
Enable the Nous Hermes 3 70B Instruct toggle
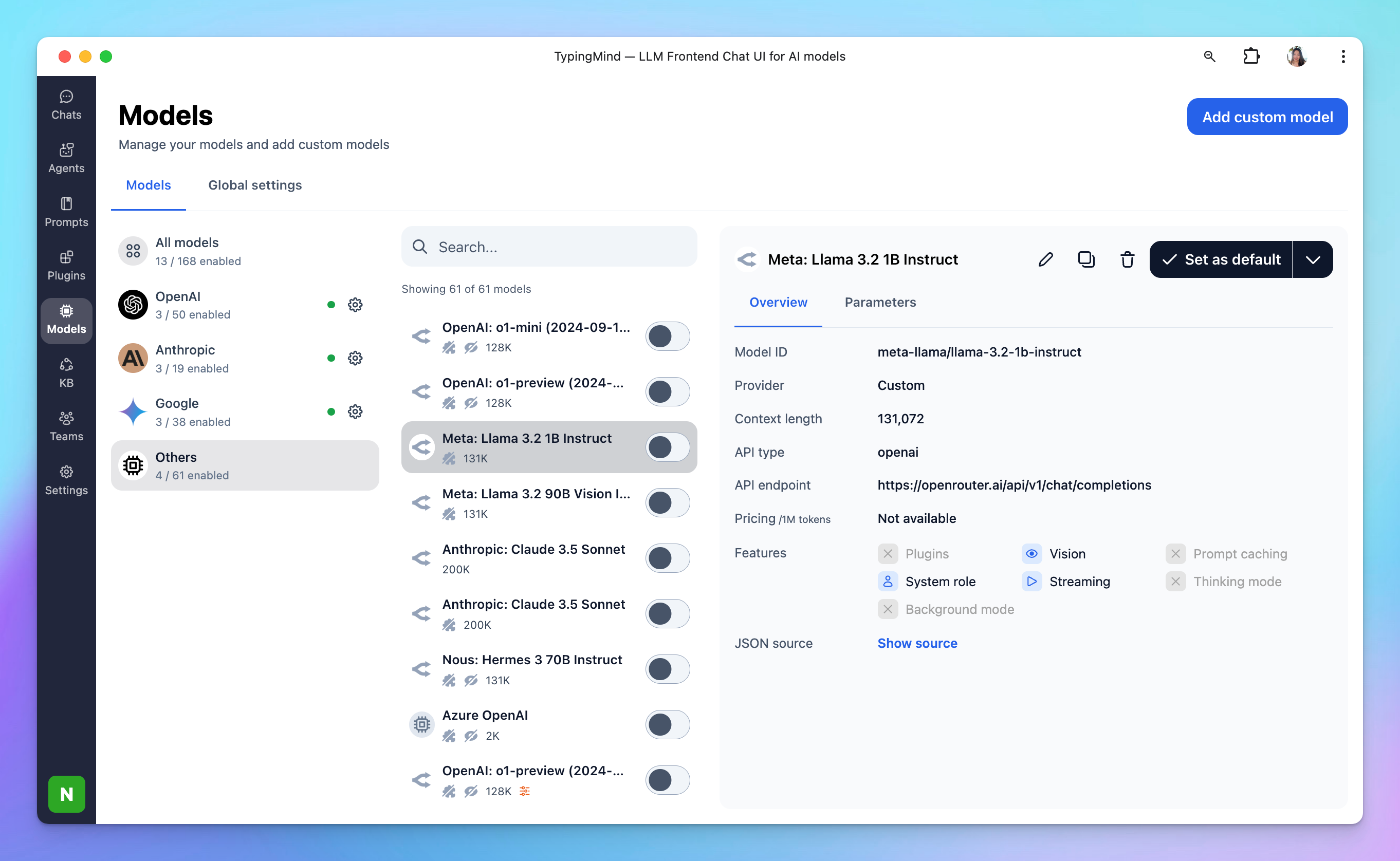(667, 669)
